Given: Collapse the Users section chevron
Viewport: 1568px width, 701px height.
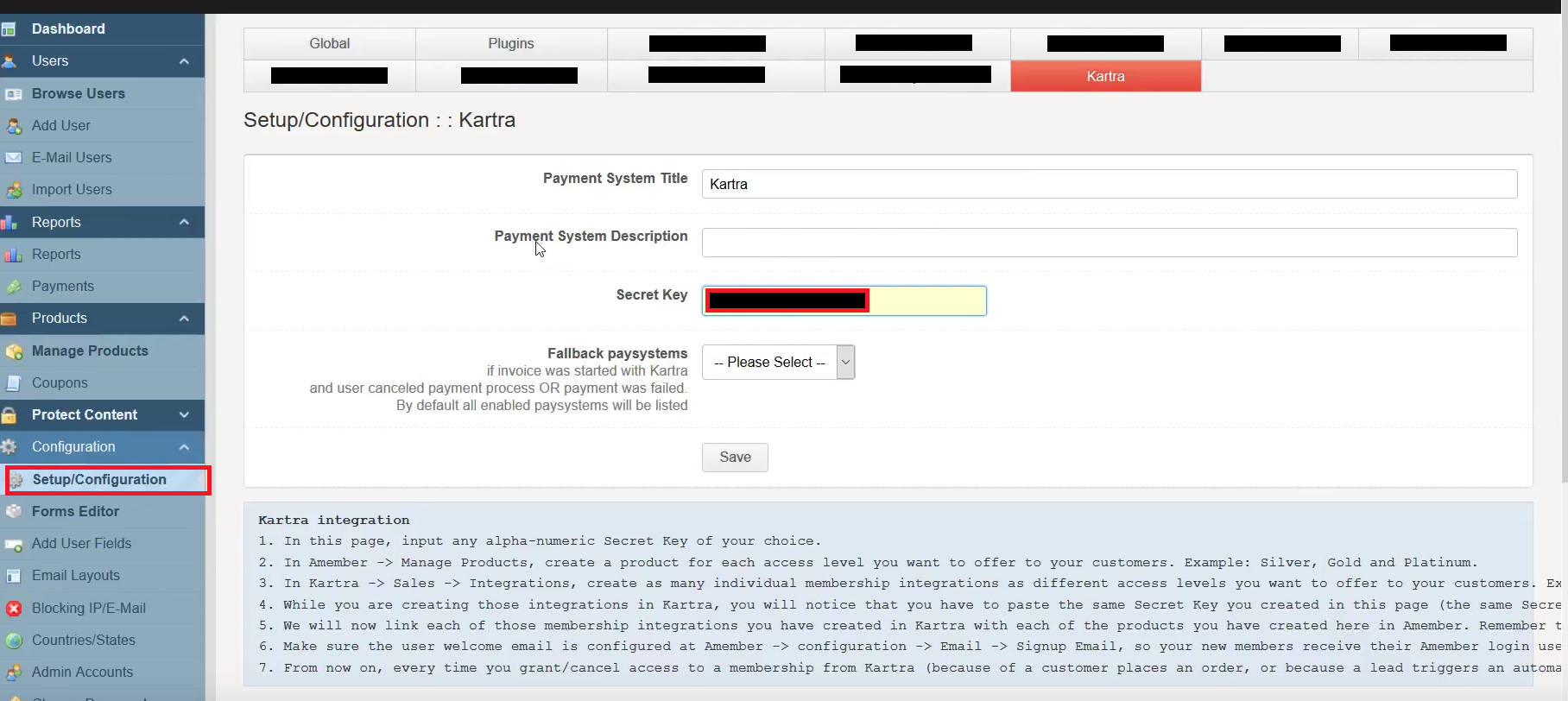Looking at the screenshot, I should tap(184, 61).
